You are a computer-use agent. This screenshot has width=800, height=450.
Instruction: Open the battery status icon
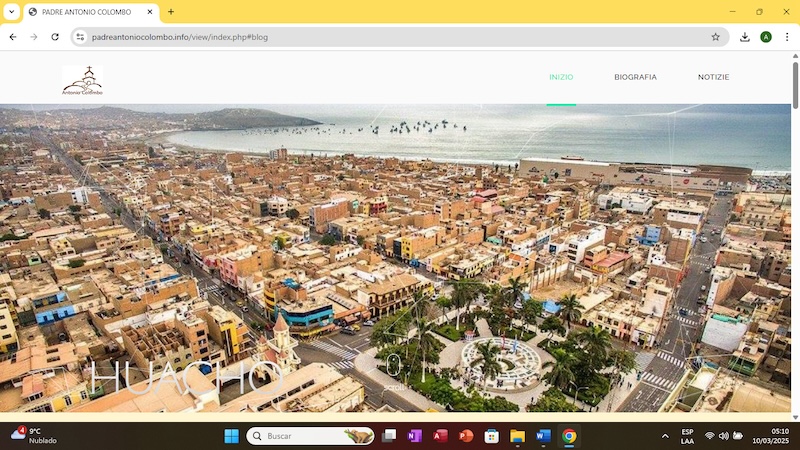pyautogui.click(x=738, y=436)
